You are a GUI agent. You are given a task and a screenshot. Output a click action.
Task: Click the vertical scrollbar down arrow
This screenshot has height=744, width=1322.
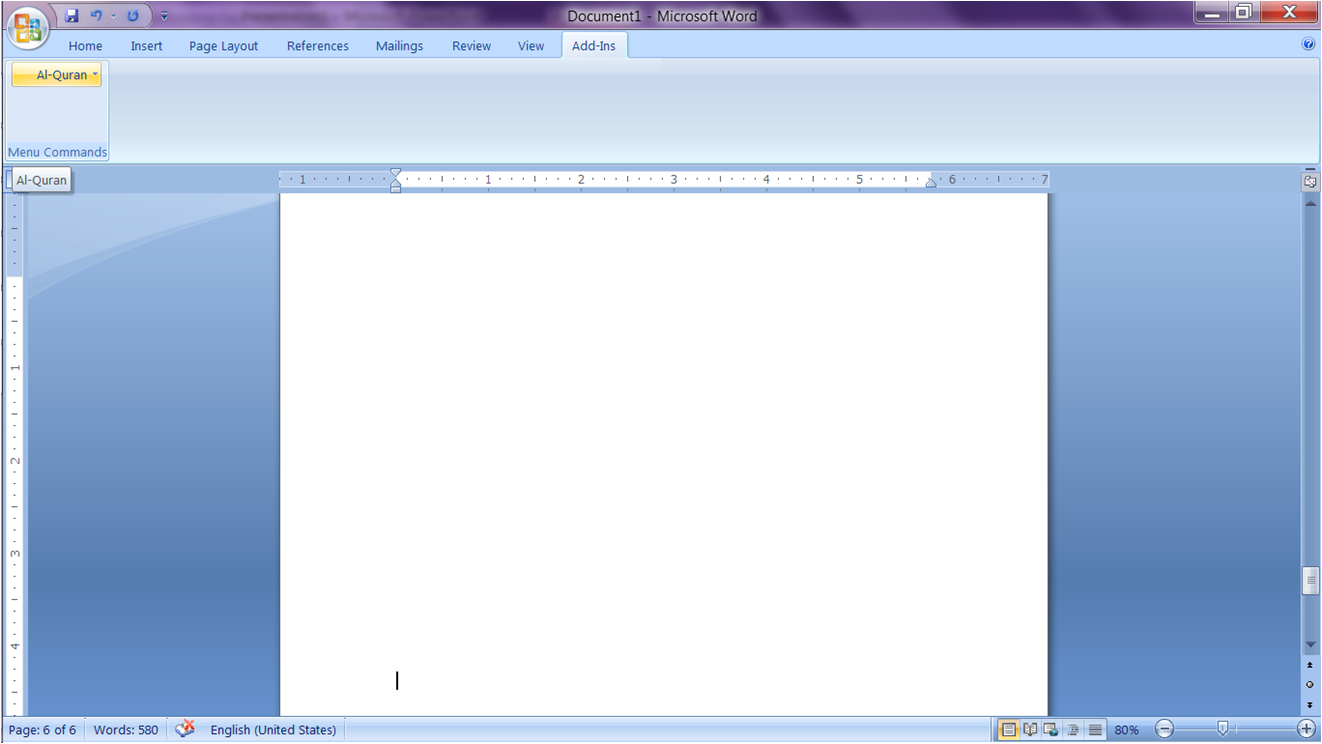click(x=1310, y=644)
